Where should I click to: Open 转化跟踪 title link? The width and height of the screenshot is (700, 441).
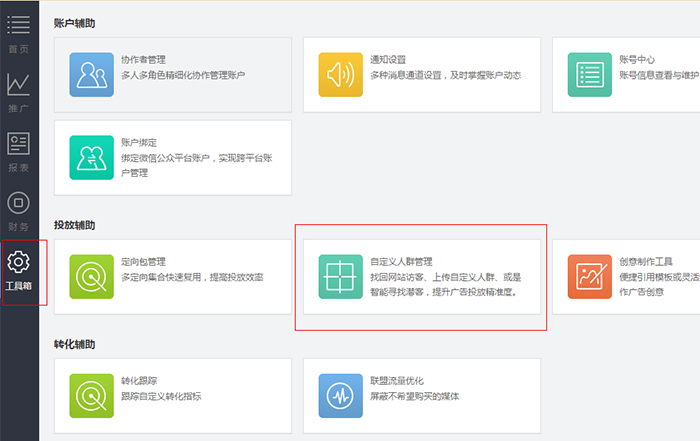tap(139, 381)
